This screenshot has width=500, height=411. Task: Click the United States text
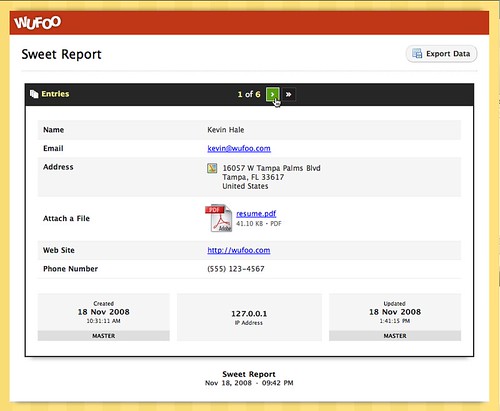coord(245,186)
